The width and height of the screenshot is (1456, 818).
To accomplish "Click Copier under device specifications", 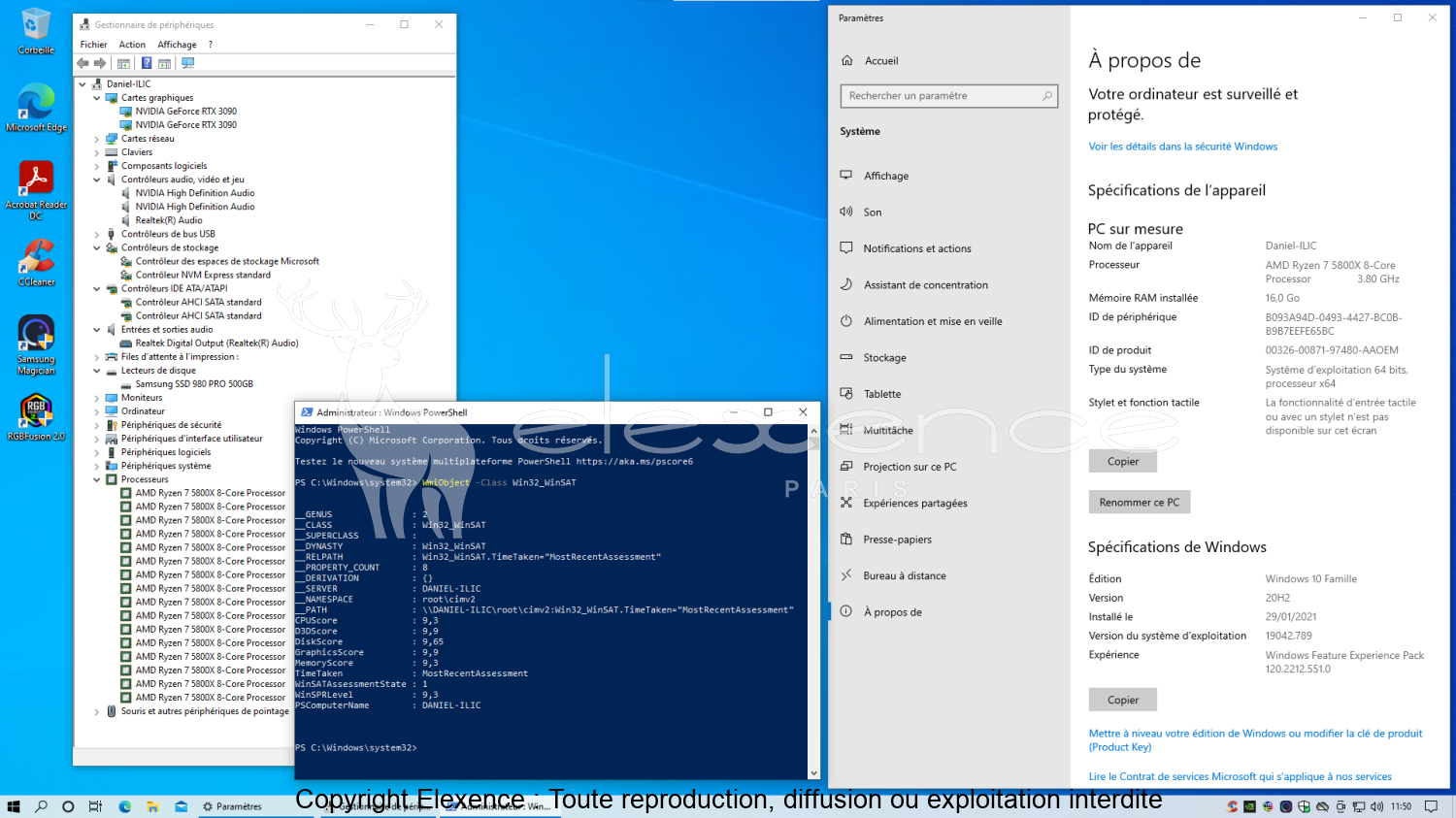I will coord(1123,462).
